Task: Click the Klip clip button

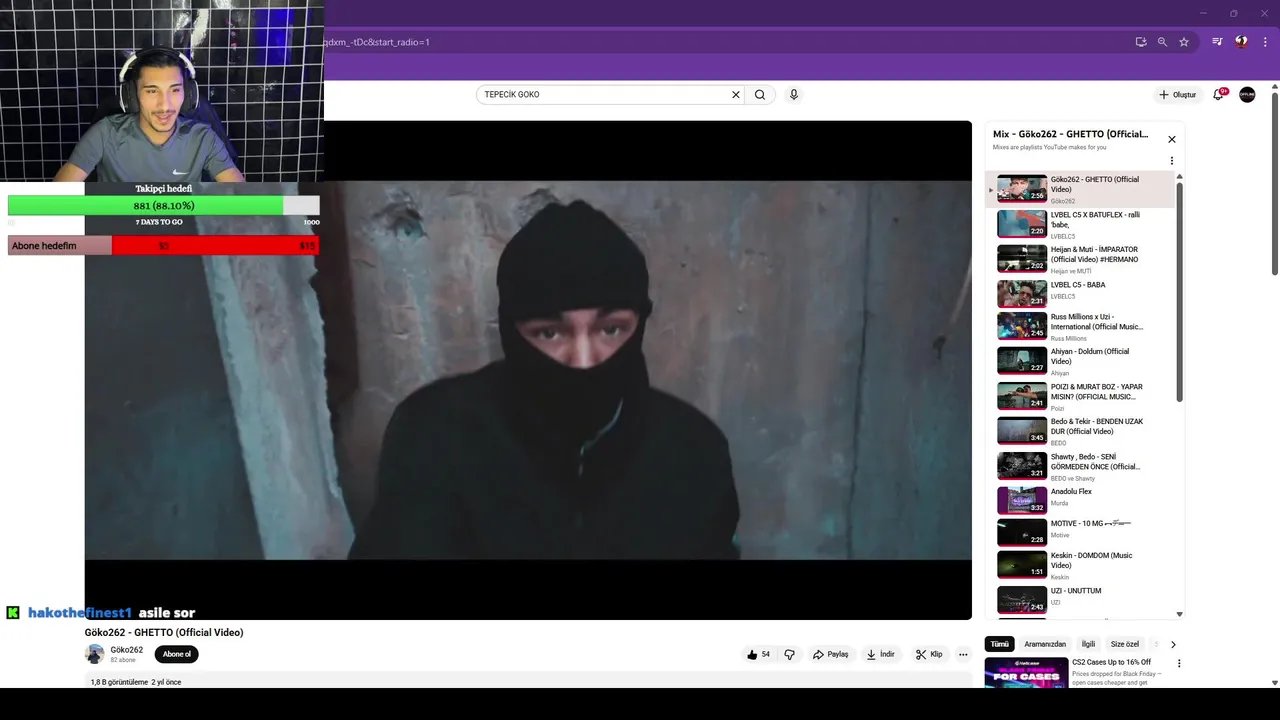Action: (x=929, y=654)
